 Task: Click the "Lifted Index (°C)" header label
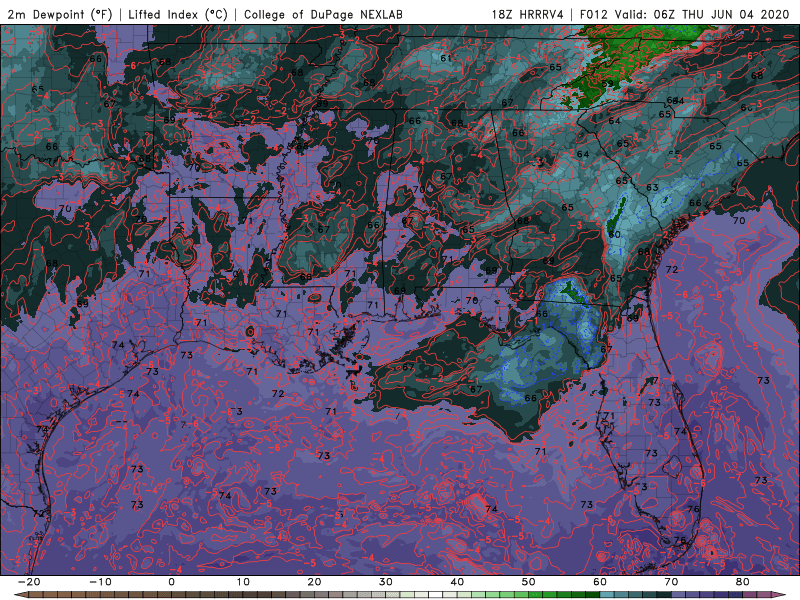(x=178, y=15)
